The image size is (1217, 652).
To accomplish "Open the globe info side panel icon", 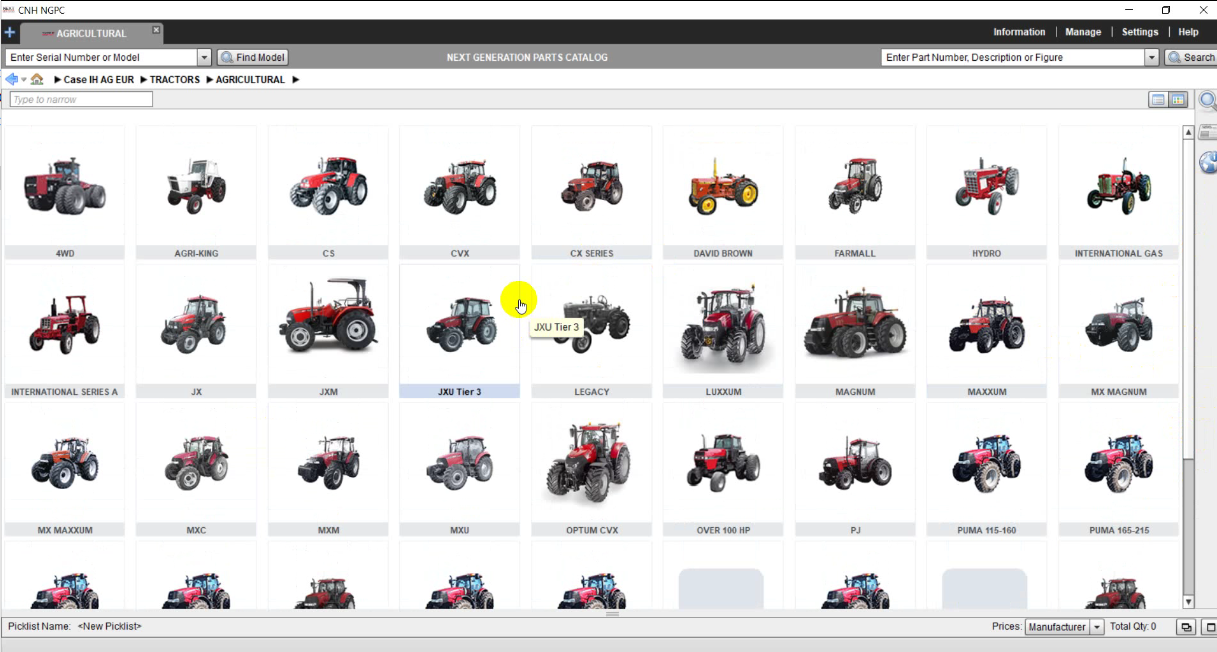I will (1208, 163).
